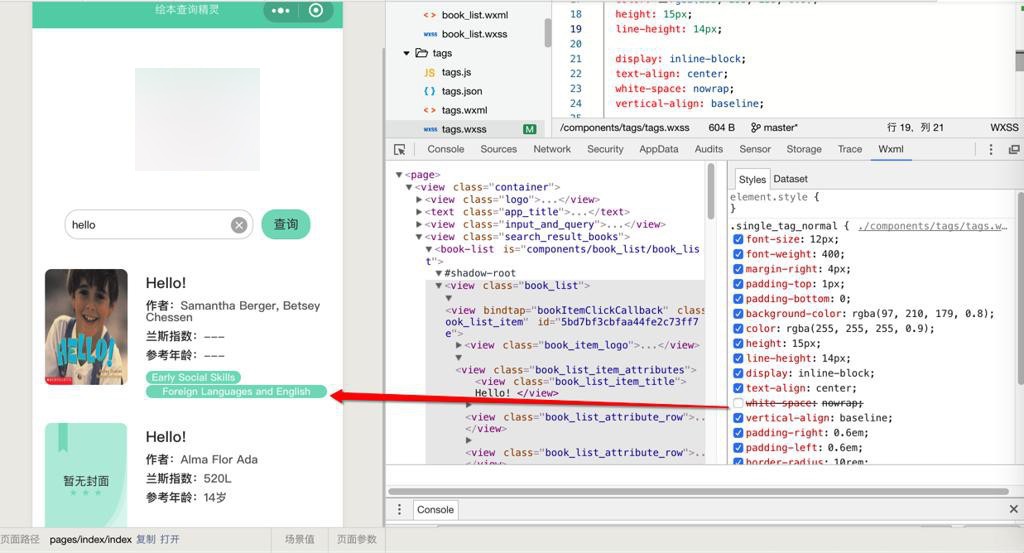Click the tags.wxml file icon
Image resolution: width=1024 pixels, height=553 pixels.
click(x=430, y=110)
